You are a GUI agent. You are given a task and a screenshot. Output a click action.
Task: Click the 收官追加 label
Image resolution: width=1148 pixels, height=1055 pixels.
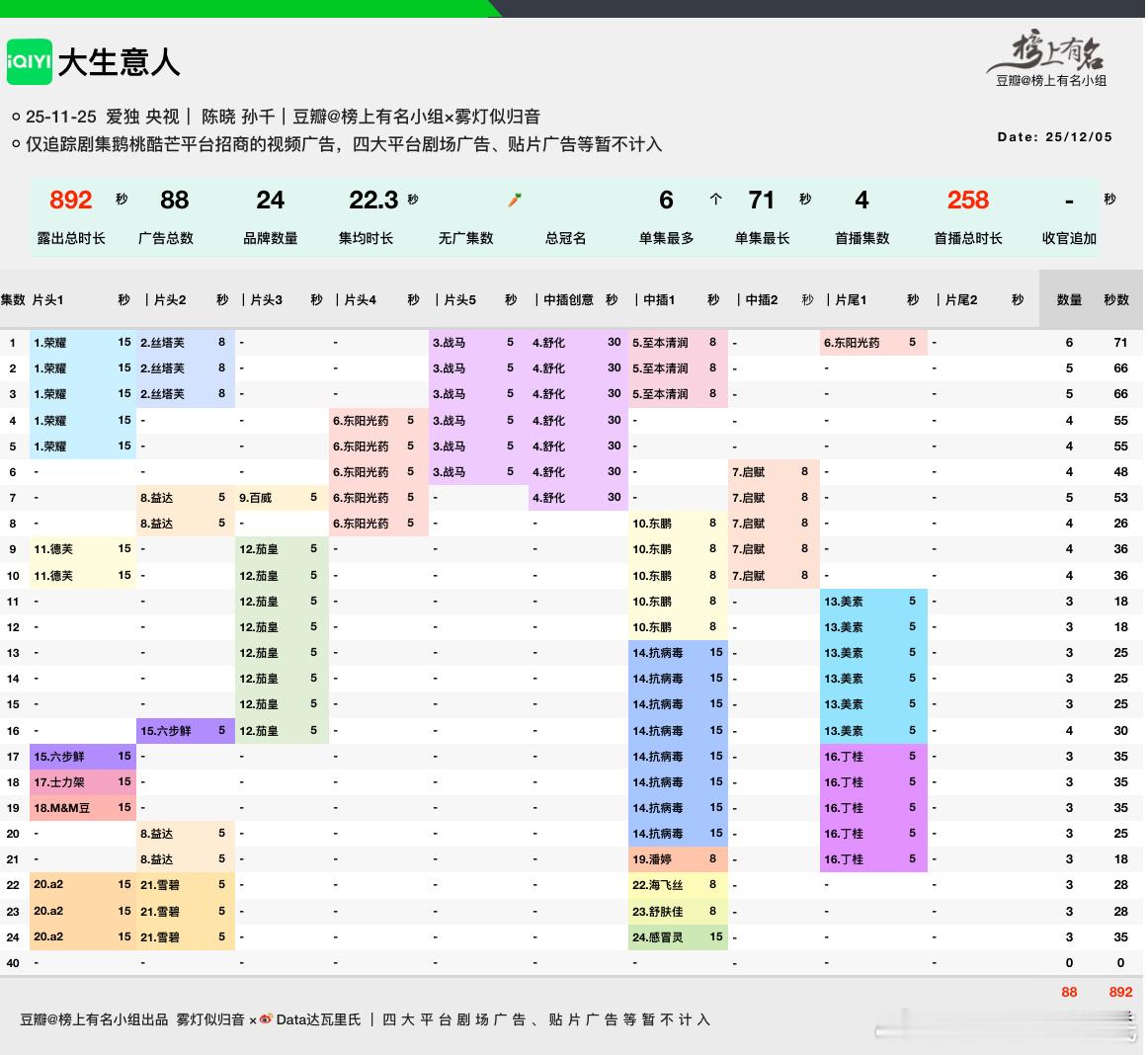pyautogui.click(x=1069, y=238)
